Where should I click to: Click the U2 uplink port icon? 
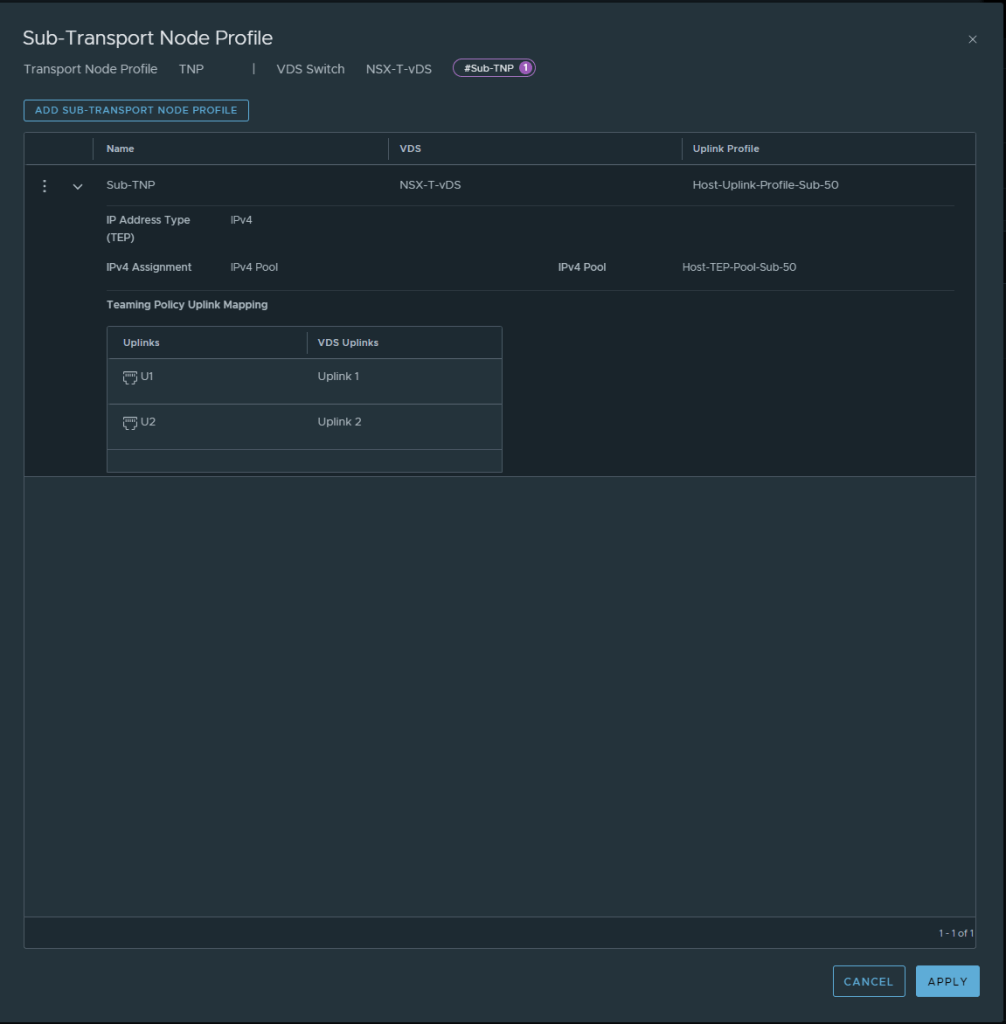click(129, 423)
